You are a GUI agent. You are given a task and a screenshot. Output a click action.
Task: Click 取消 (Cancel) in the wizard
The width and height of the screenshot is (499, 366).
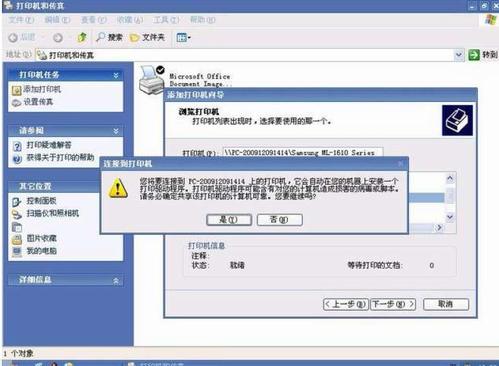(x=446, y=304)
